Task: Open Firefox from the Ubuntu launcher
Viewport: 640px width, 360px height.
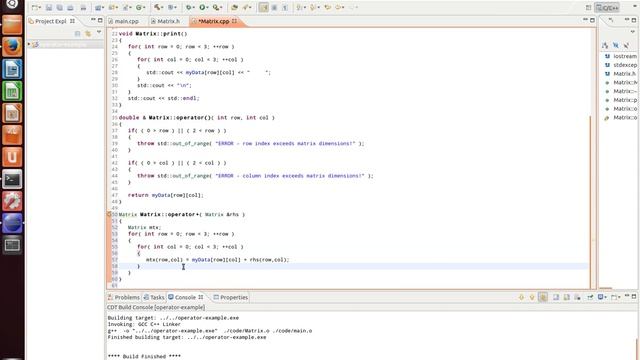Action: click(12, 47)
